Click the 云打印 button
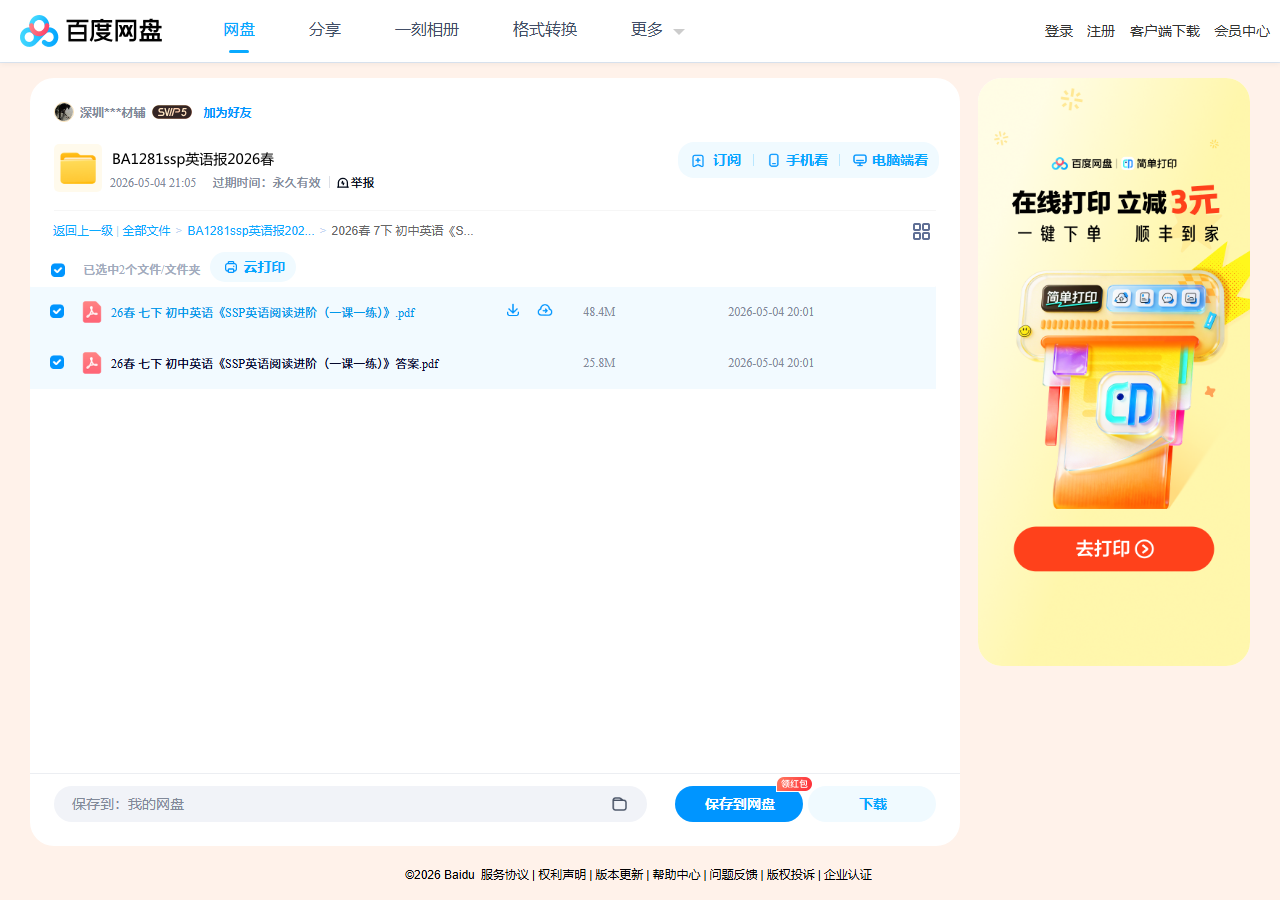 tap(254, 267)
